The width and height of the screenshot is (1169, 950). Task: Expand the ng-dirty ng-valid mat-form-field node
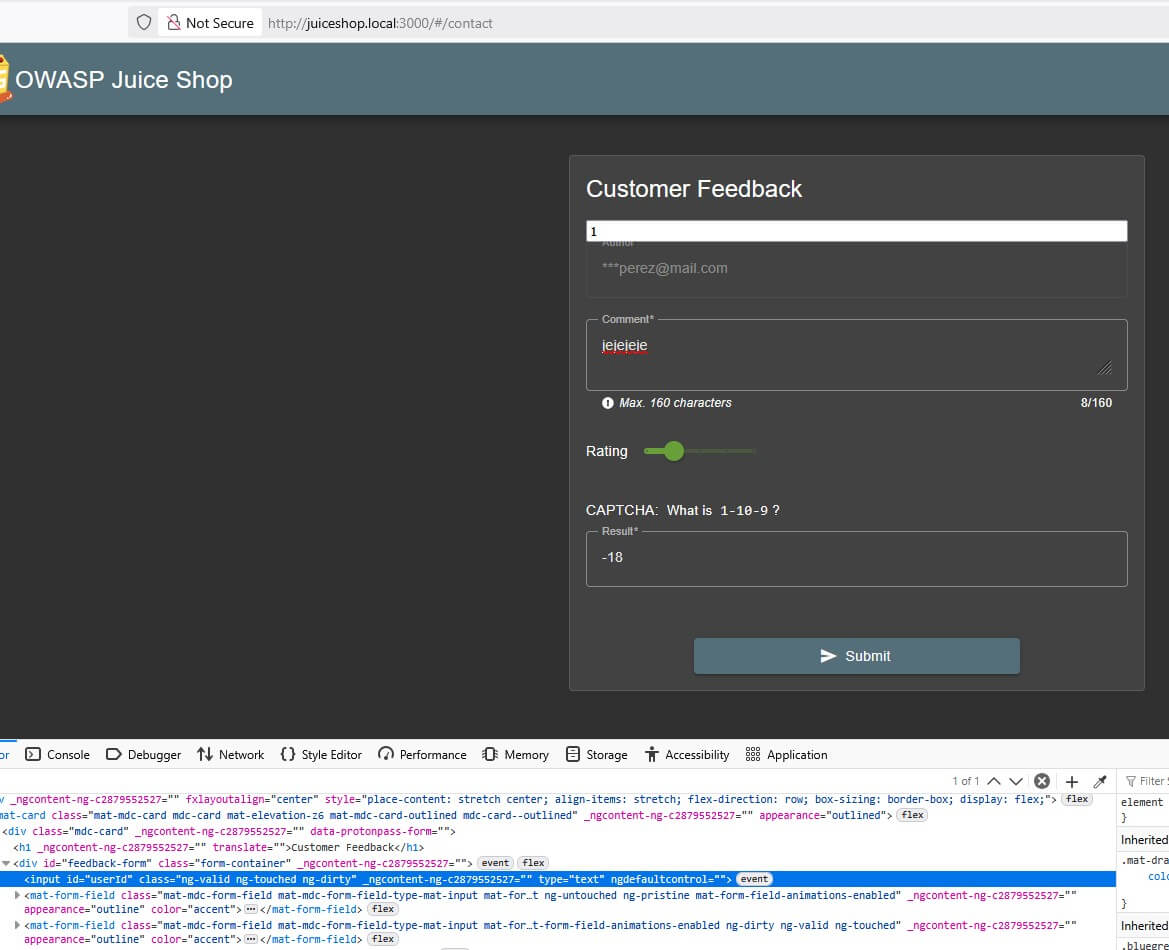click(17, 925)
